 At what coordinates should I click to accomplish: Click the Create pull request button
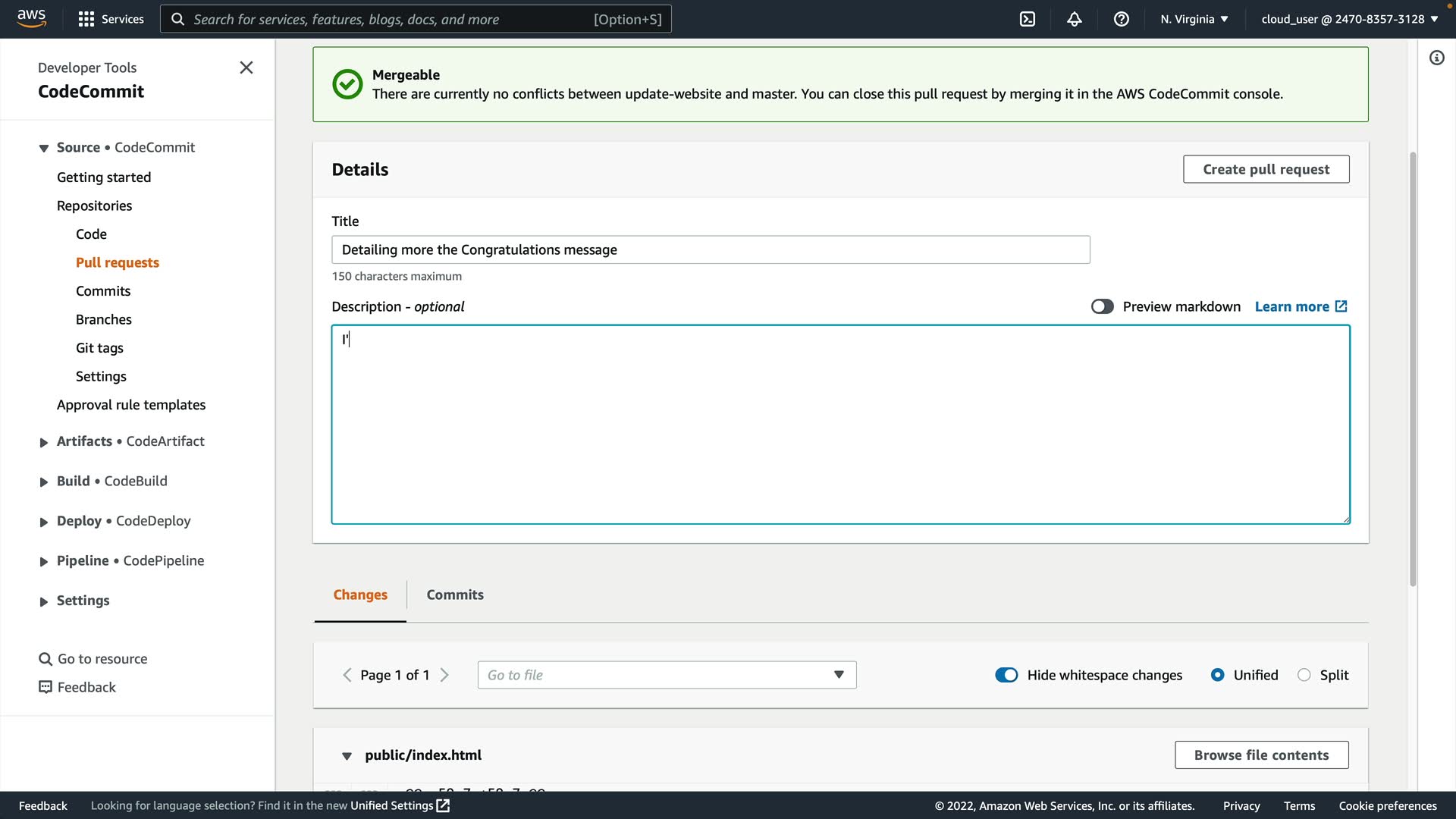click(1265, 169)
